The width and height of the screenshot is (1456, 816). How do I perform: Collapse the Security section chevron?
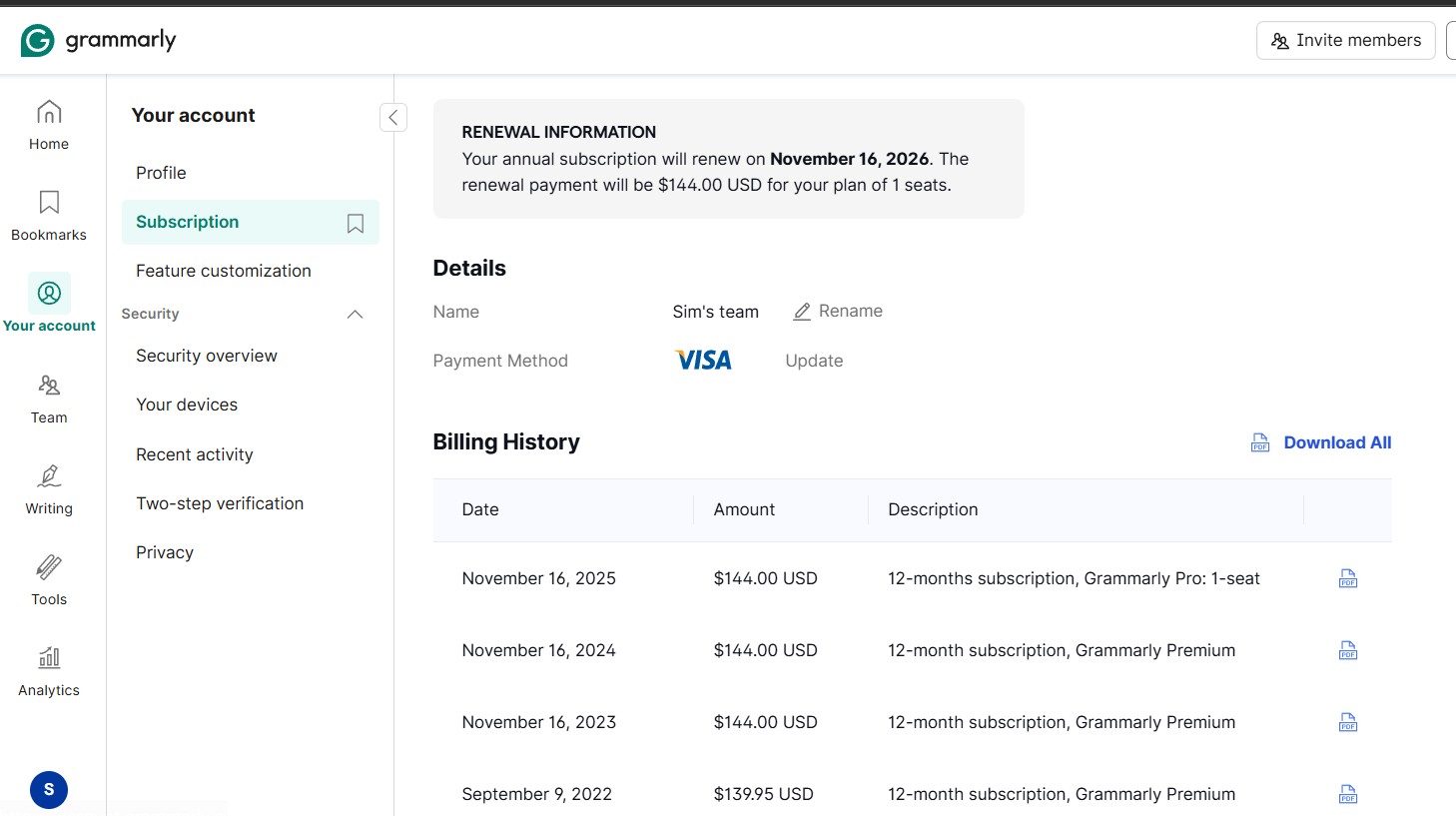click(x=355, y=315)
